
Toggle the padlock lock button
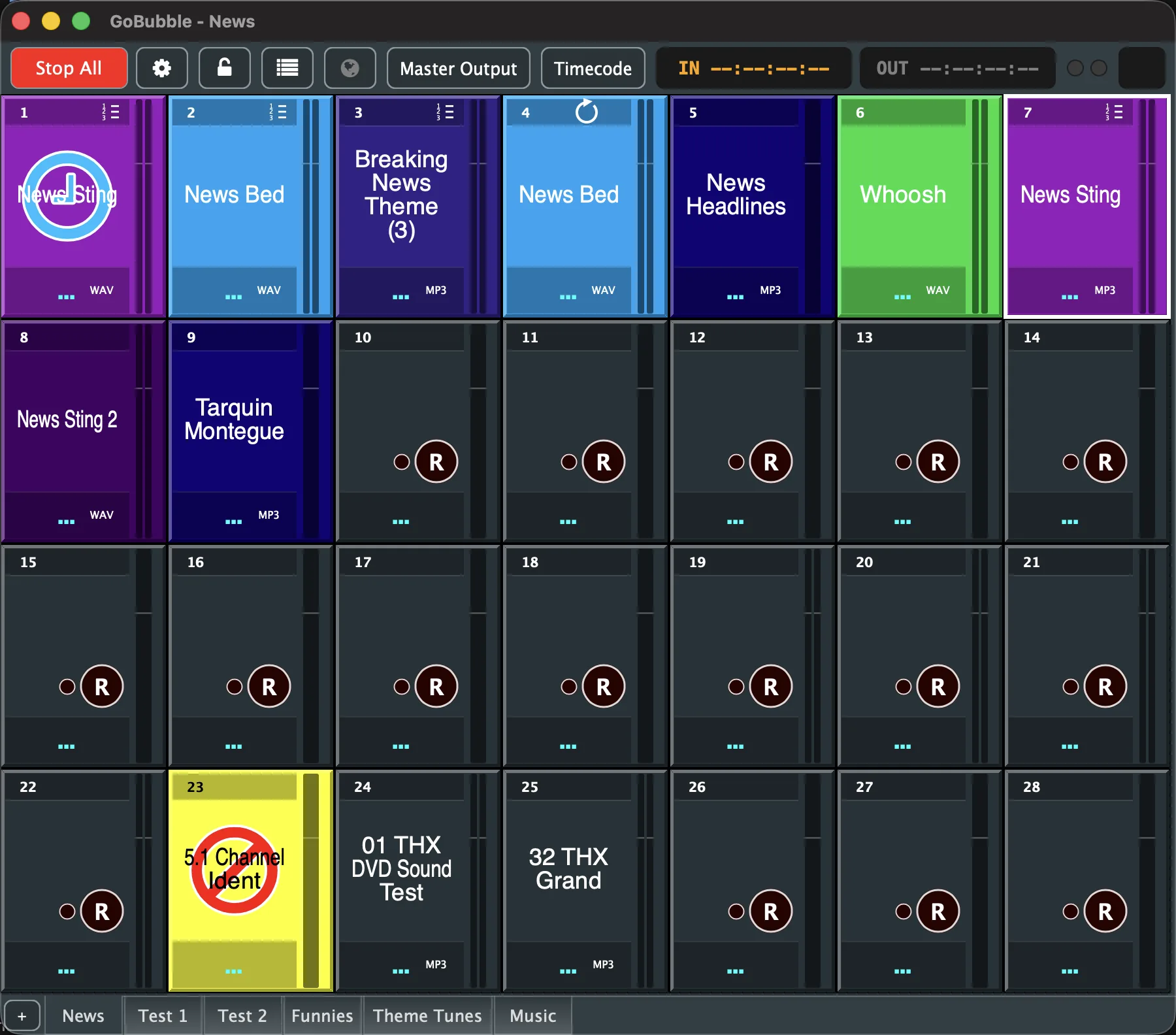(224, 68)
